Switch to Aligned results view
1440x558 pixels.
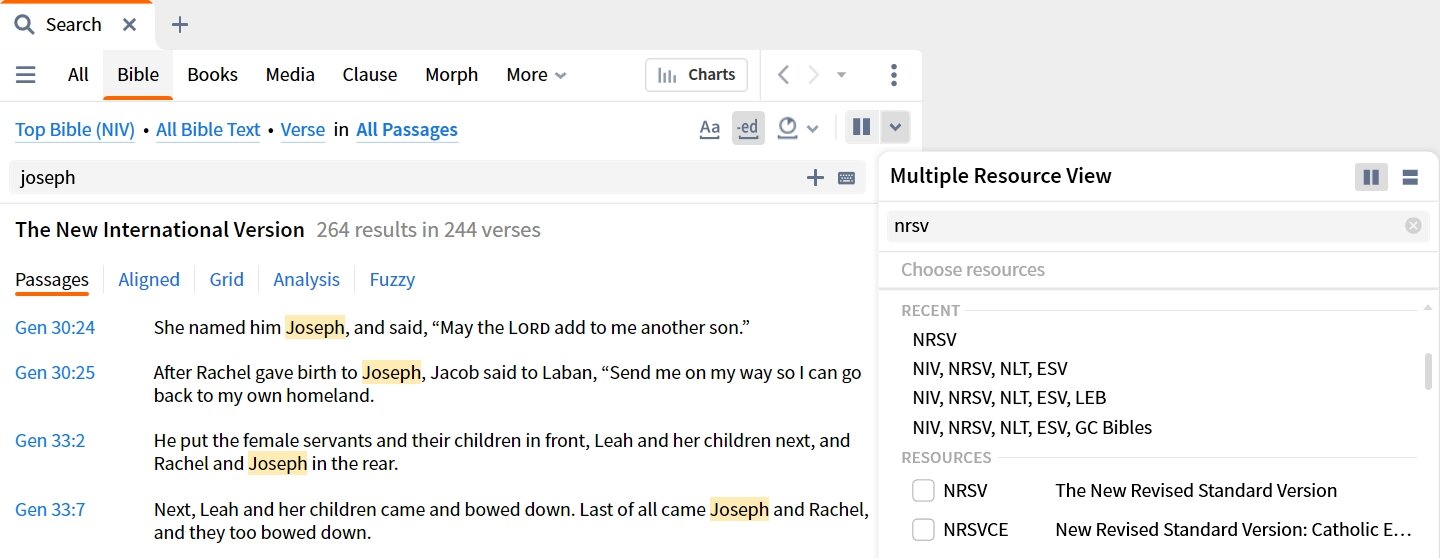click(x=149, y=280)
